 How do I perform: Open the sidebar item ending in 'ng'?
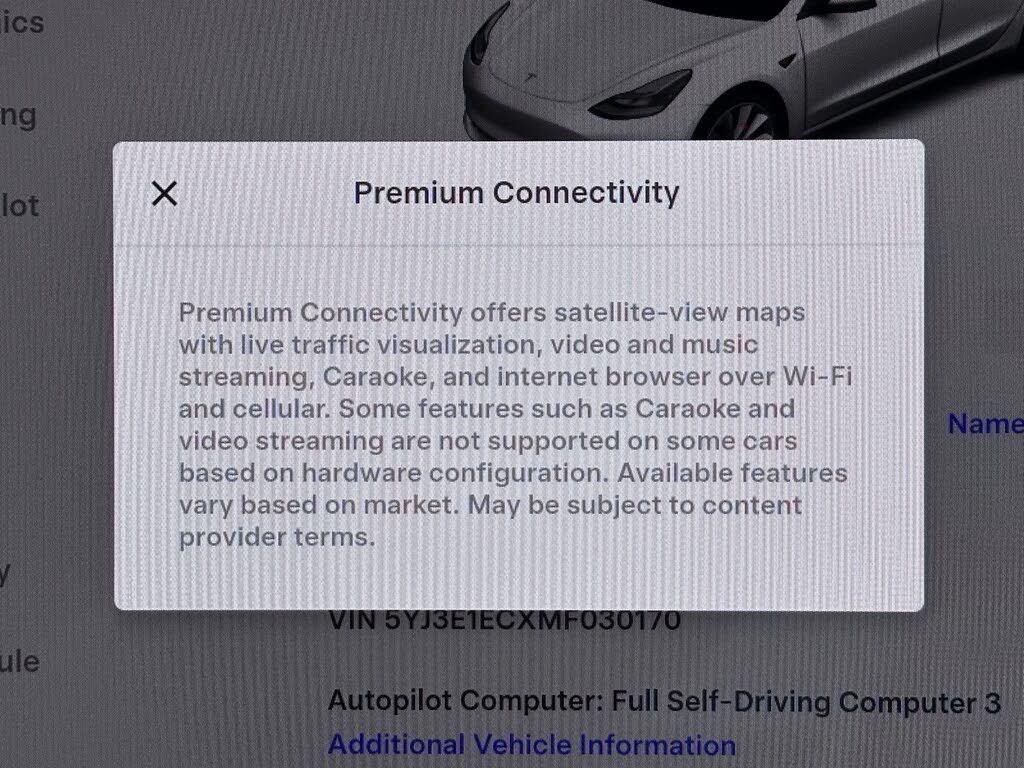click(x=18, y=116)
